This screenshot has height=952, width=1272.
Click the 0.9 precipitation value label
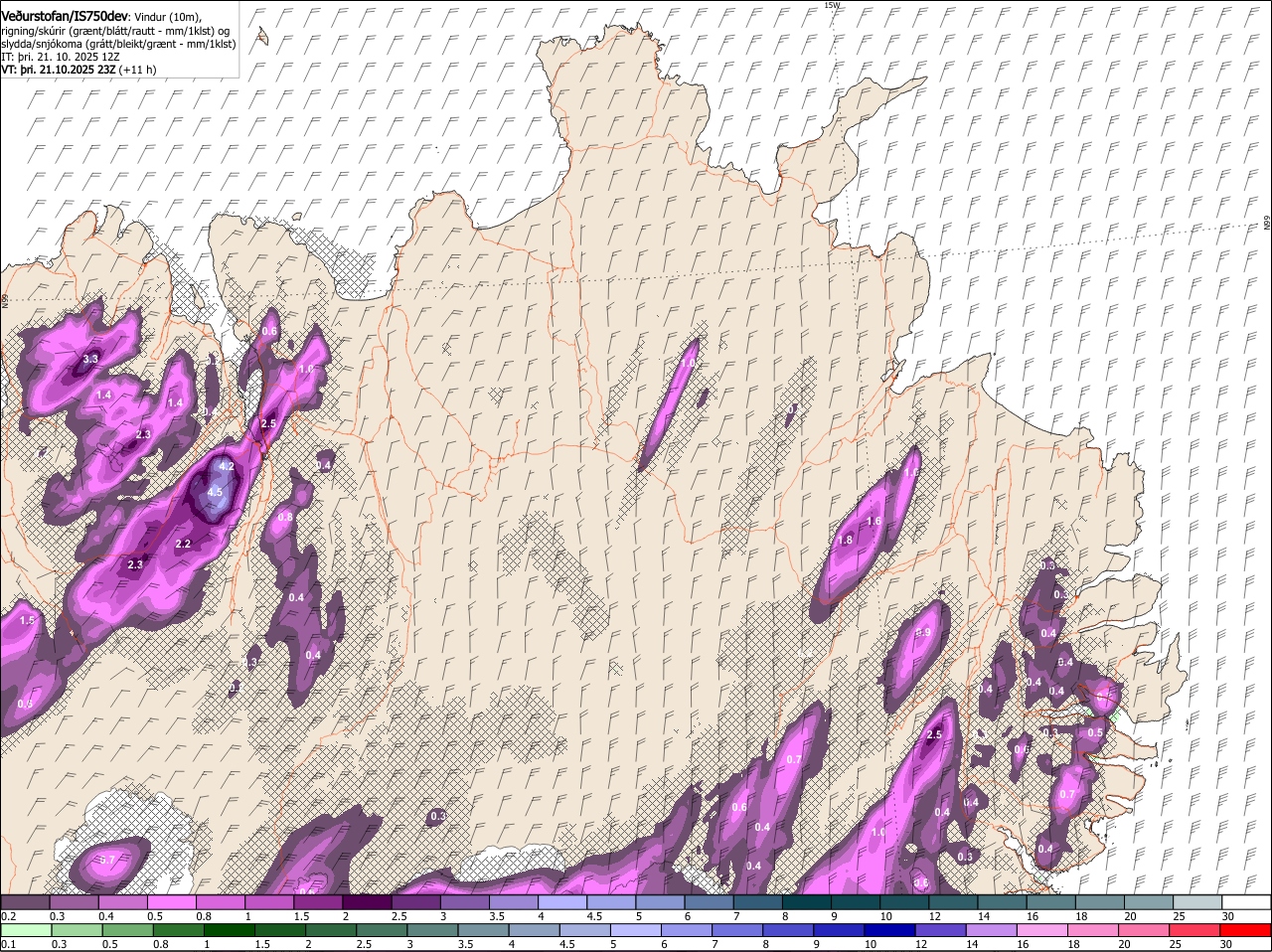tap(923, 633)
